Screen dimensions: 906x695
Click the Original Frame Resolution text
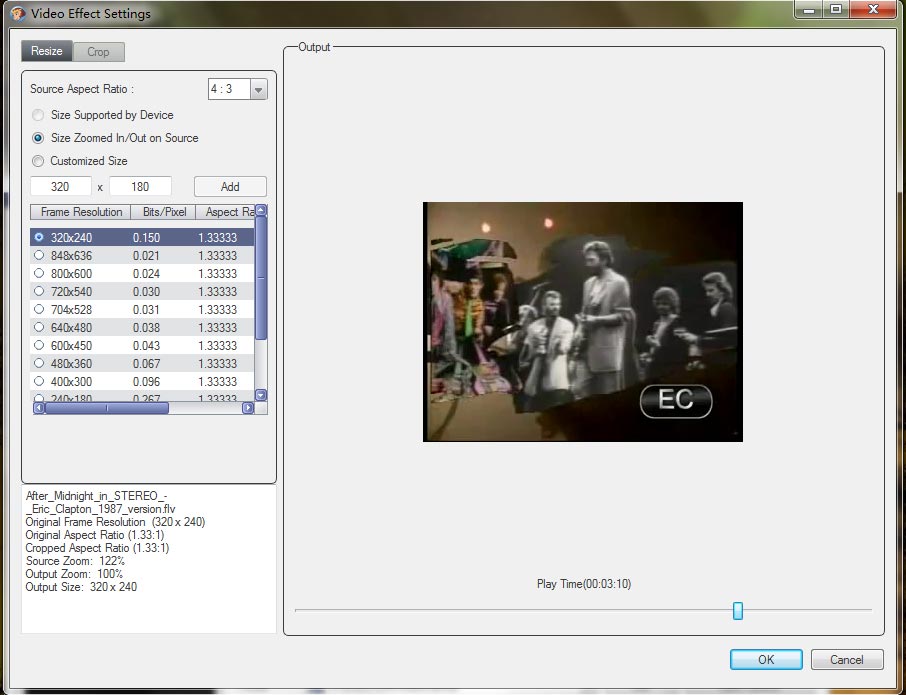[116, 522]
